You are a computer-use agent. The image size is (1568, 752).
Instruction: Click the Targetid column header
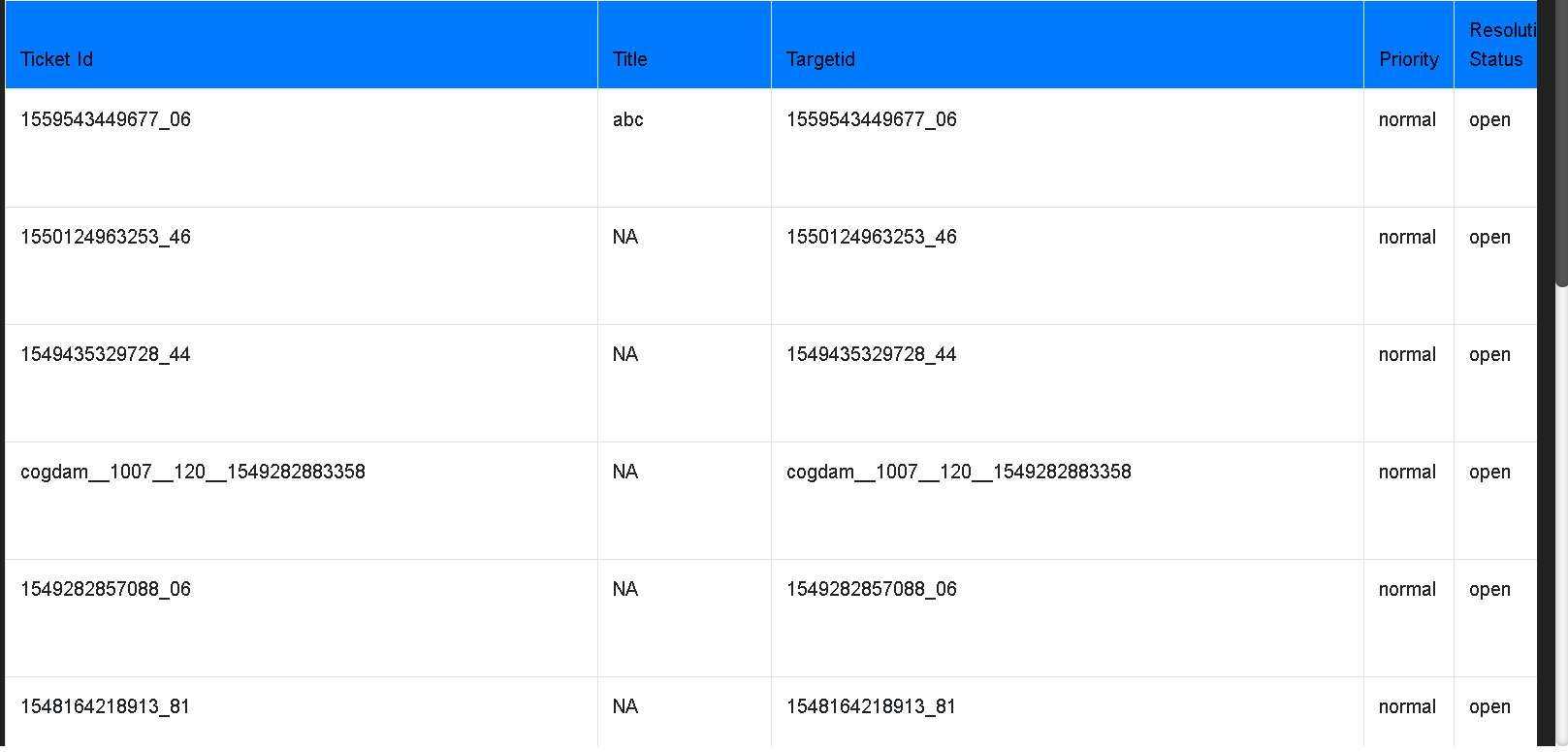[x=1068, y=45]
